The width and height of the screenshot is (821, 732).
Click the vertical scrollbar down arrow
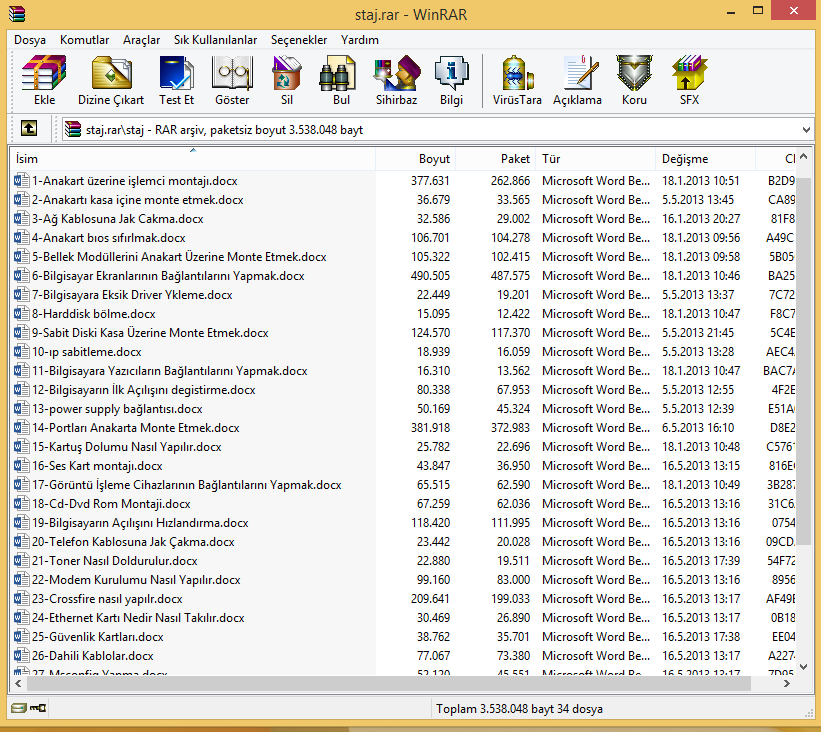[804, 667]
